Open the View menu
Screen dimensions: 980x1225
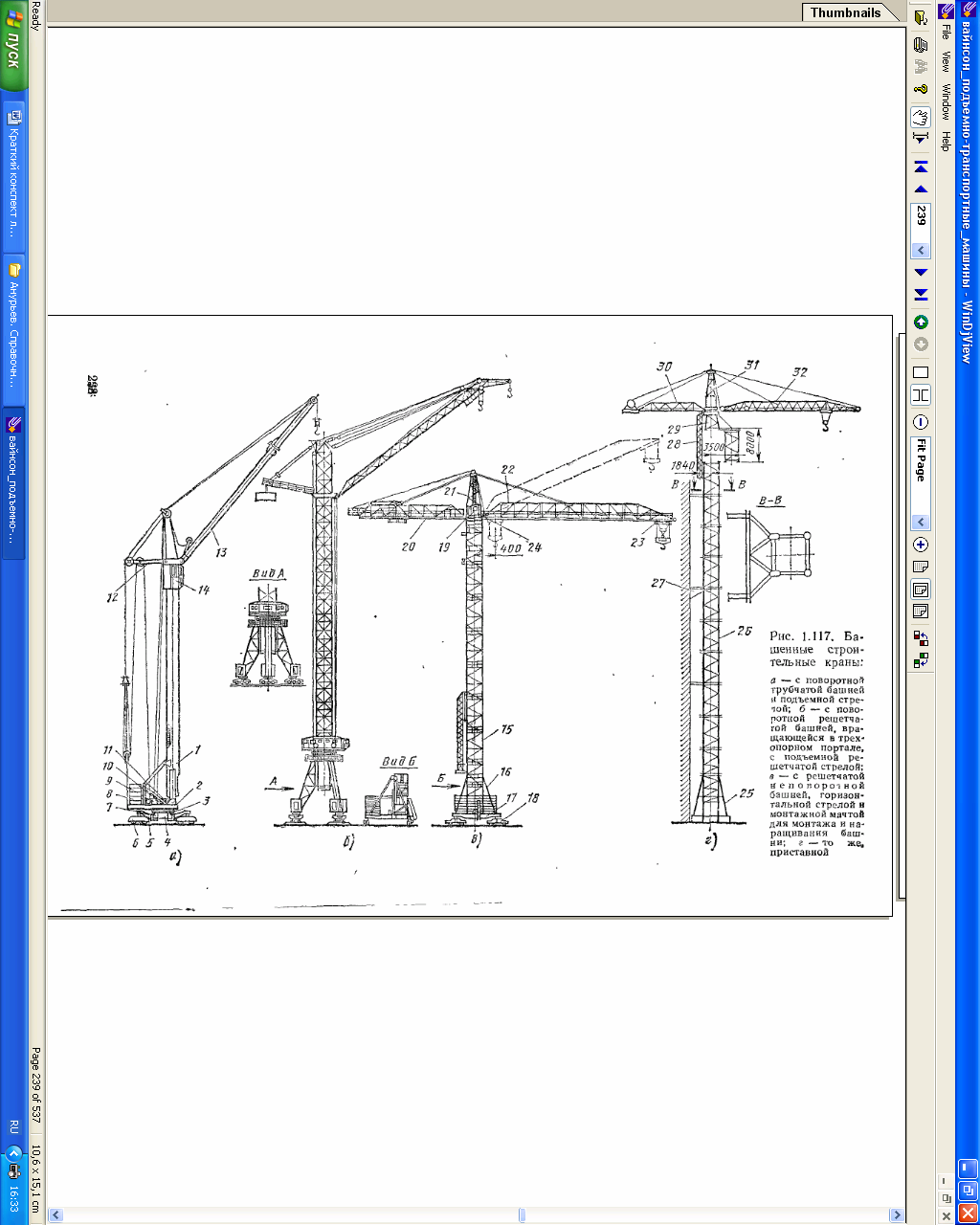pyautogui.click(x=945, y=62)
